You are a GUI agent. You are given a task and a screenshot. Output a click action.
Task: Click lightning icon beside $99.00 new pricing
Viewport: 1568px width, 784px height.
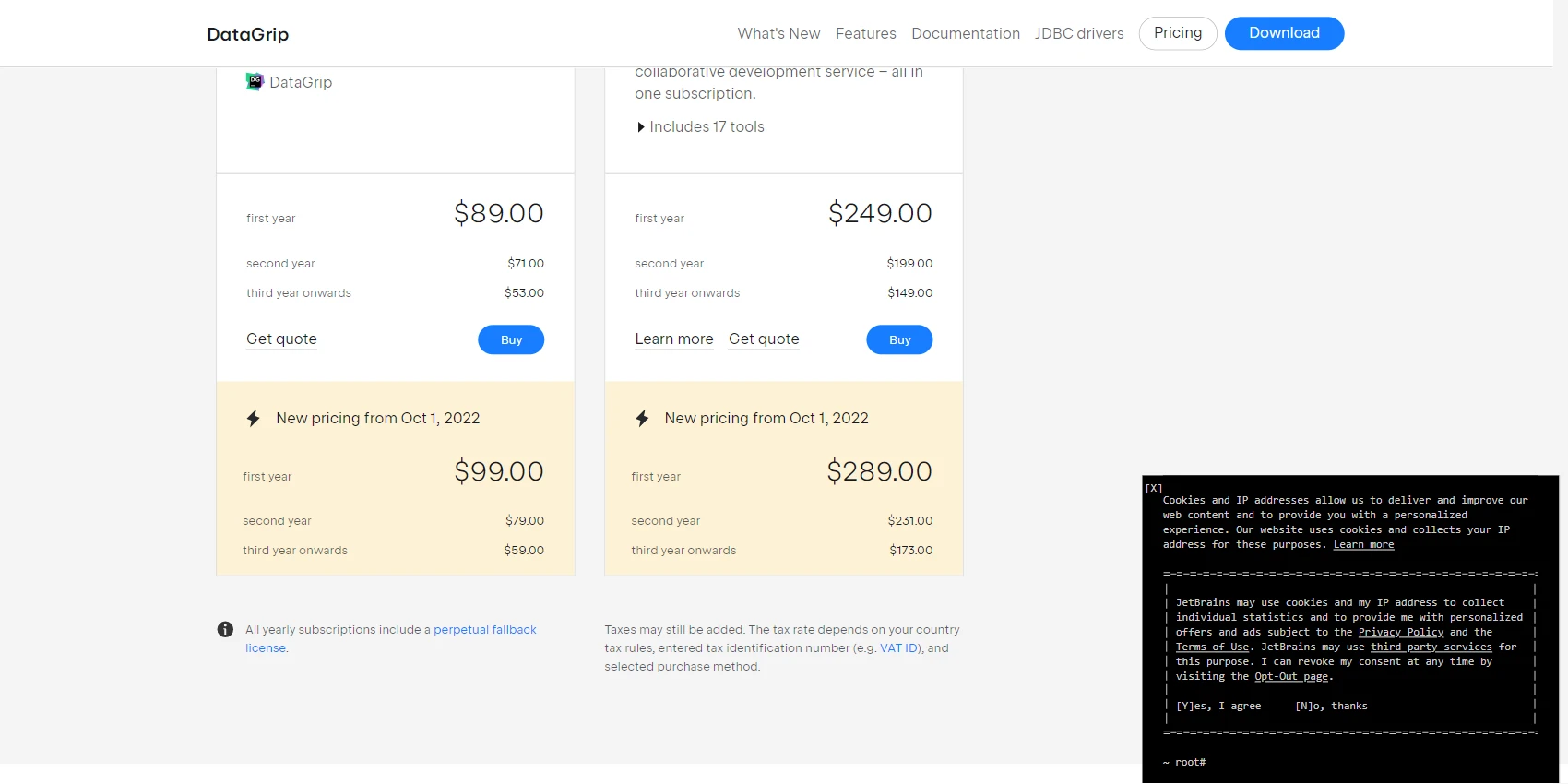click(x=254, y=419)
